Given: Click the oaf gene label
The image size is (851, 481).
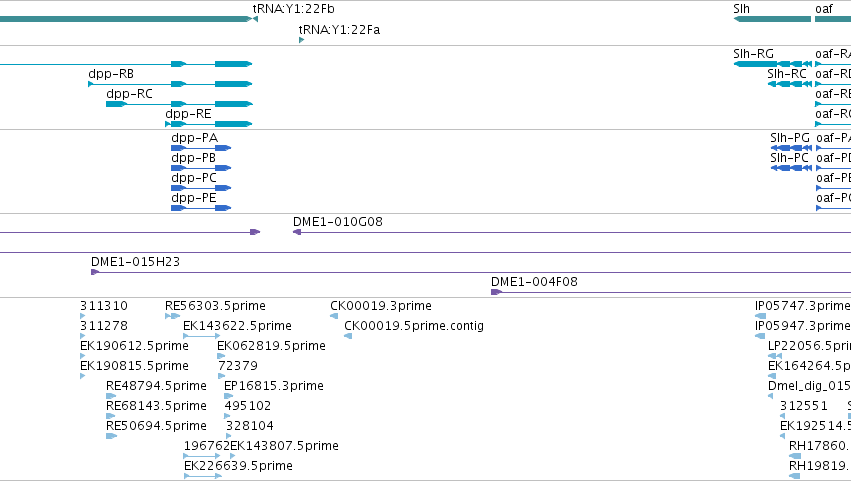Looking at the screenshot, I should 824,9.
